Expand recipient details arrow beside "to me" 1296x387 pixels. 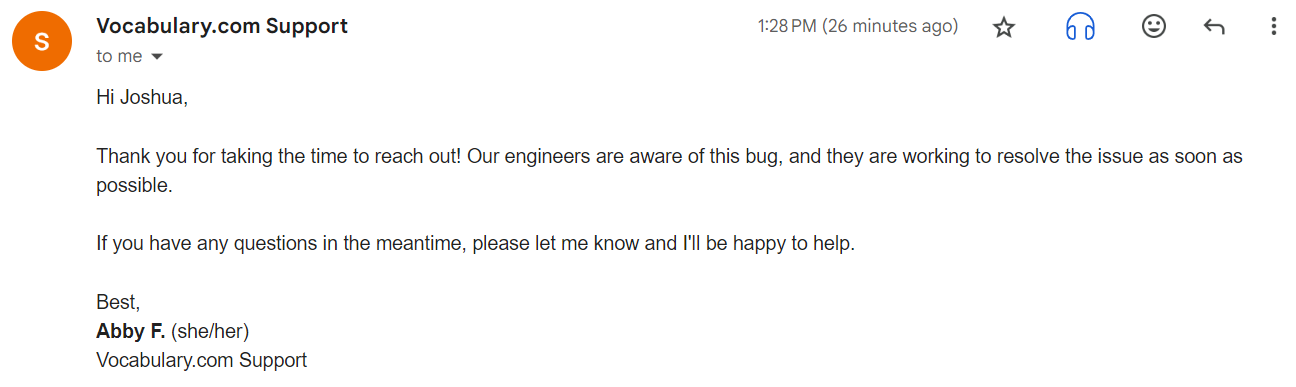pos(156,57)
